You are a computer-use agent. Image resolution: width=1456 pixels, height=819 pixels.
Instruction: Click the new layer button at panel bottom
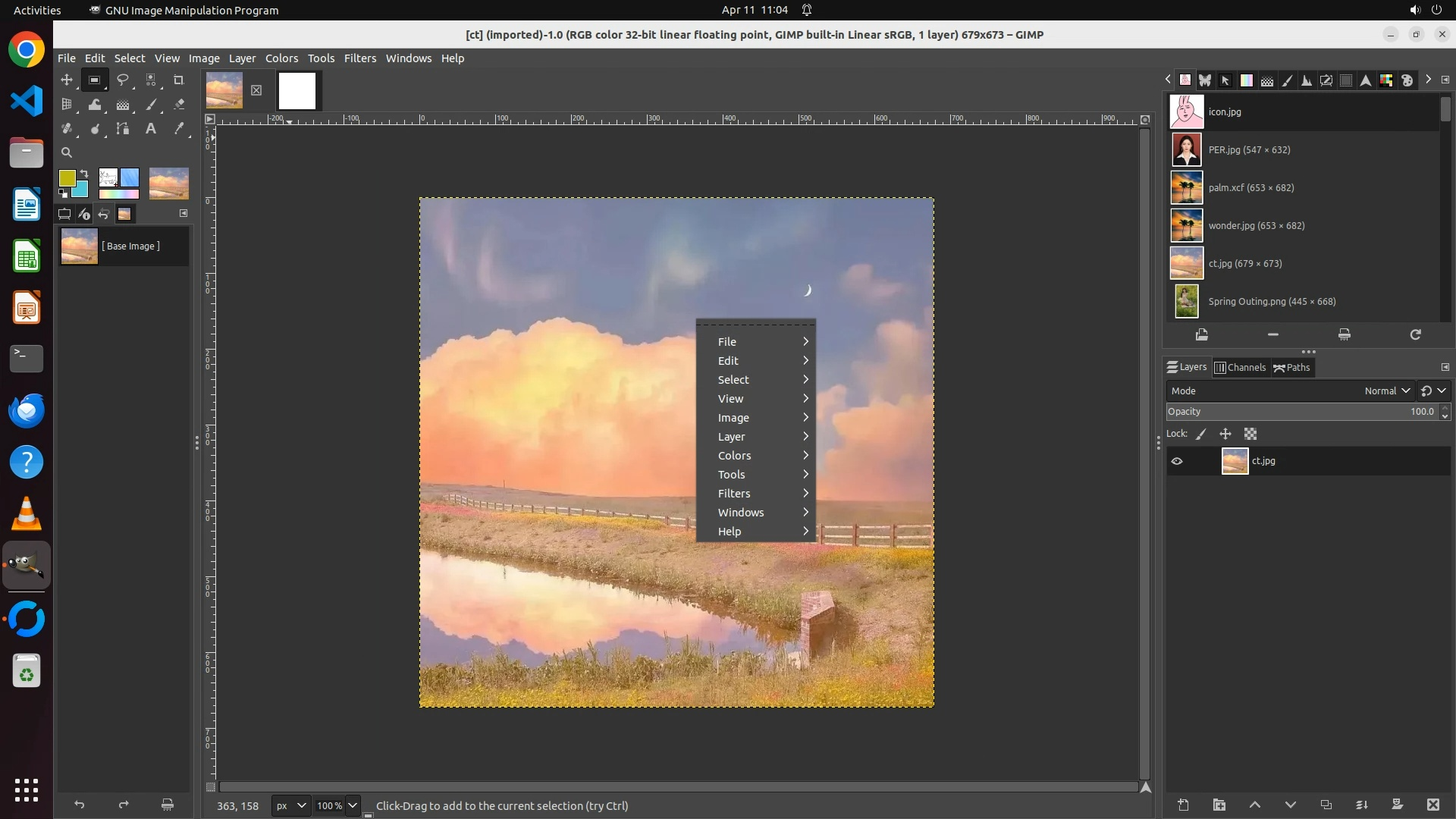[1183, 805]
